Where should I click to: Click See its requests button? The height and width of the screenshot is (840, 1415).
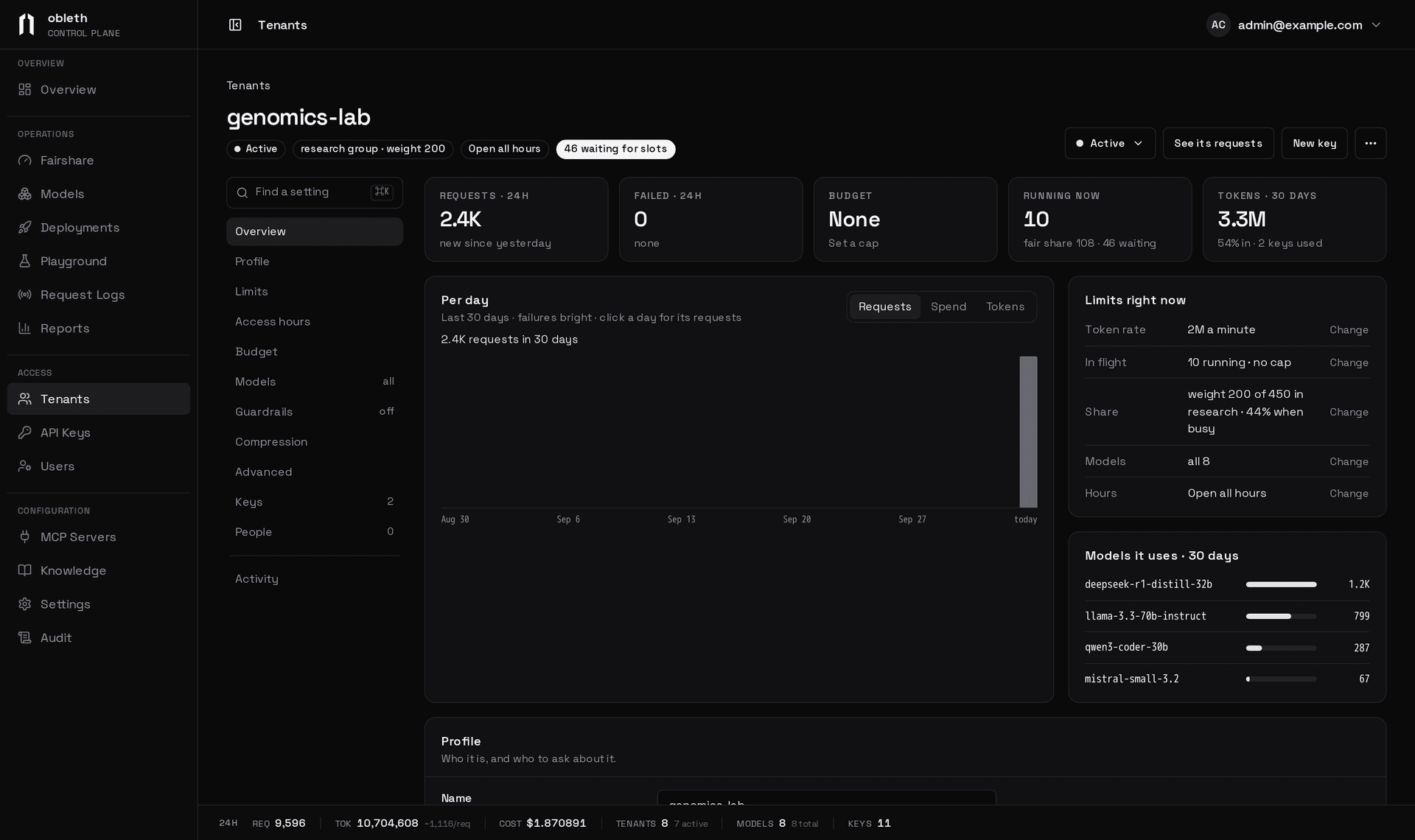(x=1218, y=143)
